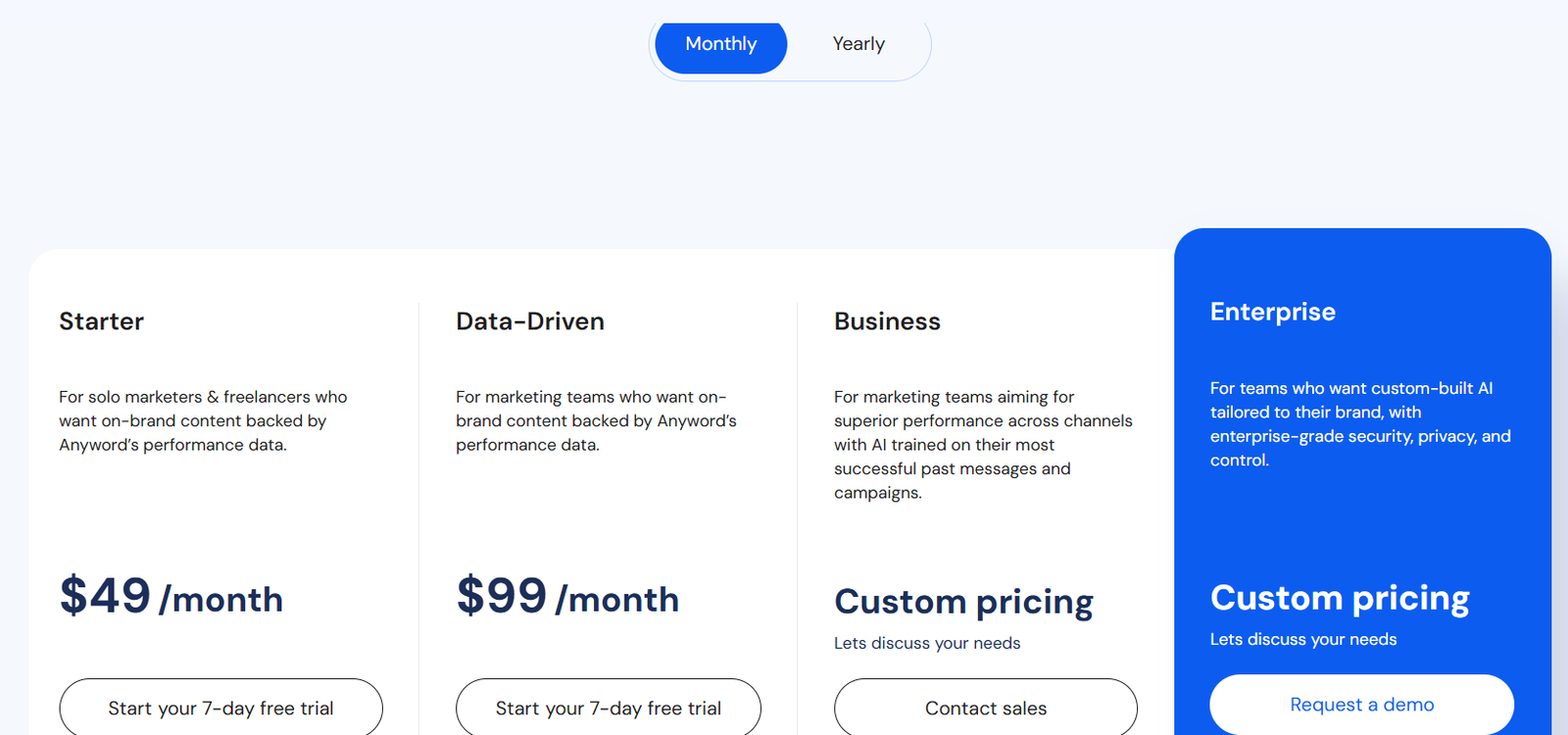Click the $49 /month price
This screenshot has width=1568, height=735.
[171, 597]
